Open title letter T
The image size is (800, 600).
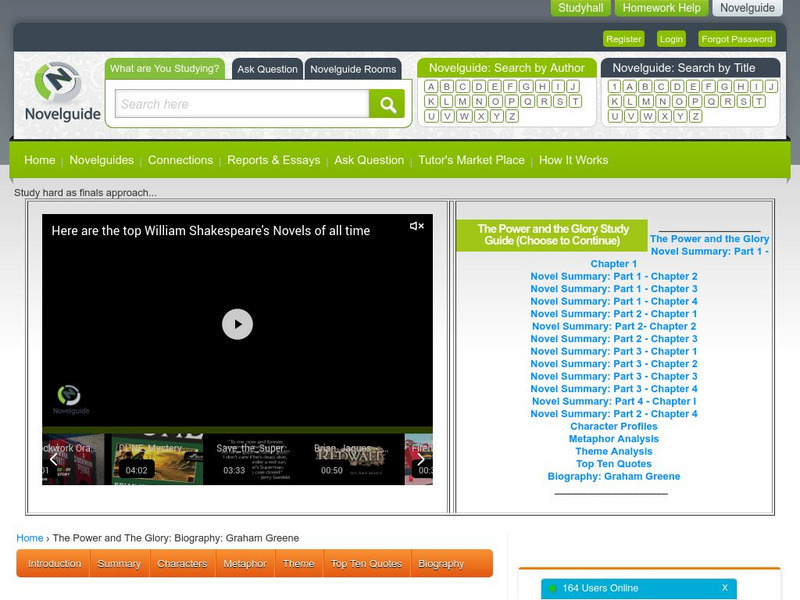[x=759, y=101]
